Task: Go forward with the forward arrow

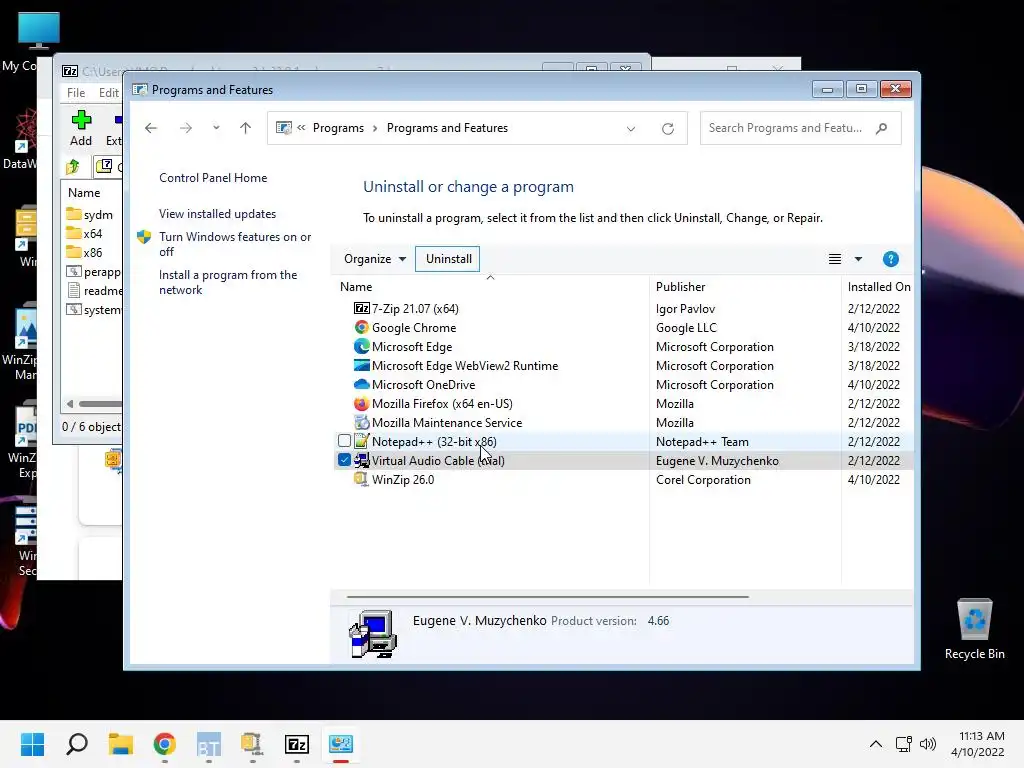Action: (x=185, y=128)
